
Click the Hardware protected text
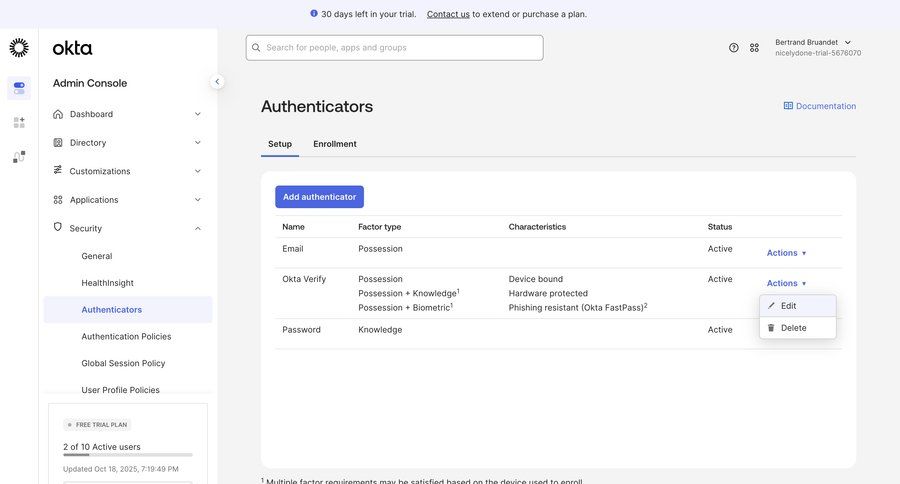[x=548, y=293]
